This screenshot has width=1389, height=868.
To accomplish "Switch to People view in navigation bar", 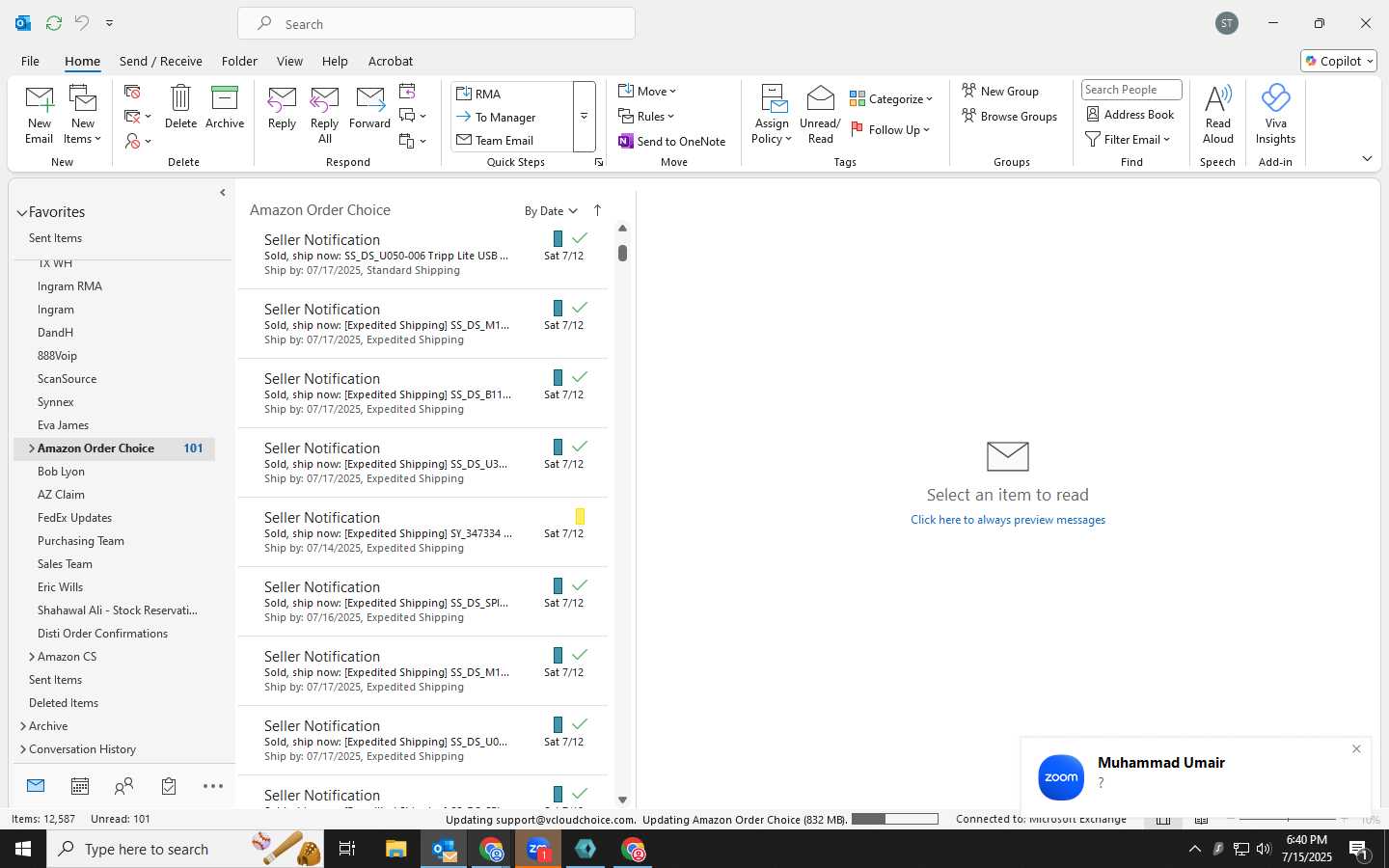I will point(123,787).
